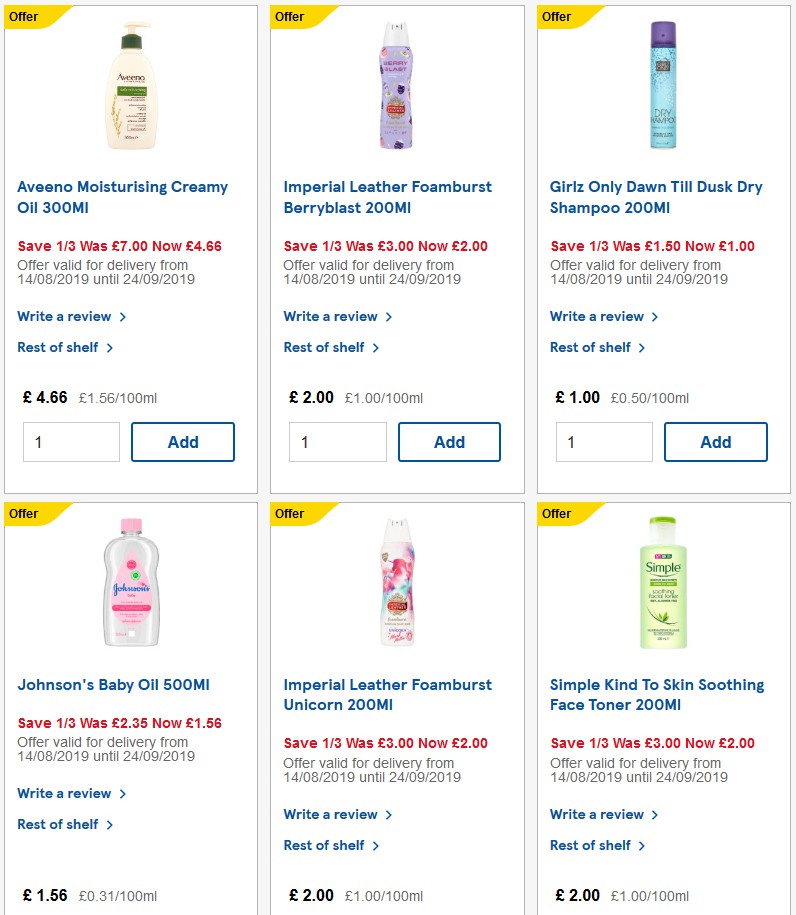Write a review for Simple Face Toner
Viewport: 796px width, 915px height.
pos(597,814)
